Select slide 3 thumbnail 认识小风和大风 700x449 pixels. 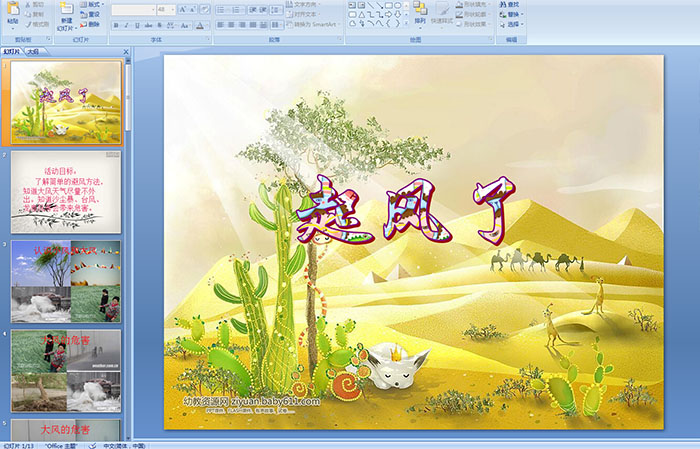[x=66, y=281]
